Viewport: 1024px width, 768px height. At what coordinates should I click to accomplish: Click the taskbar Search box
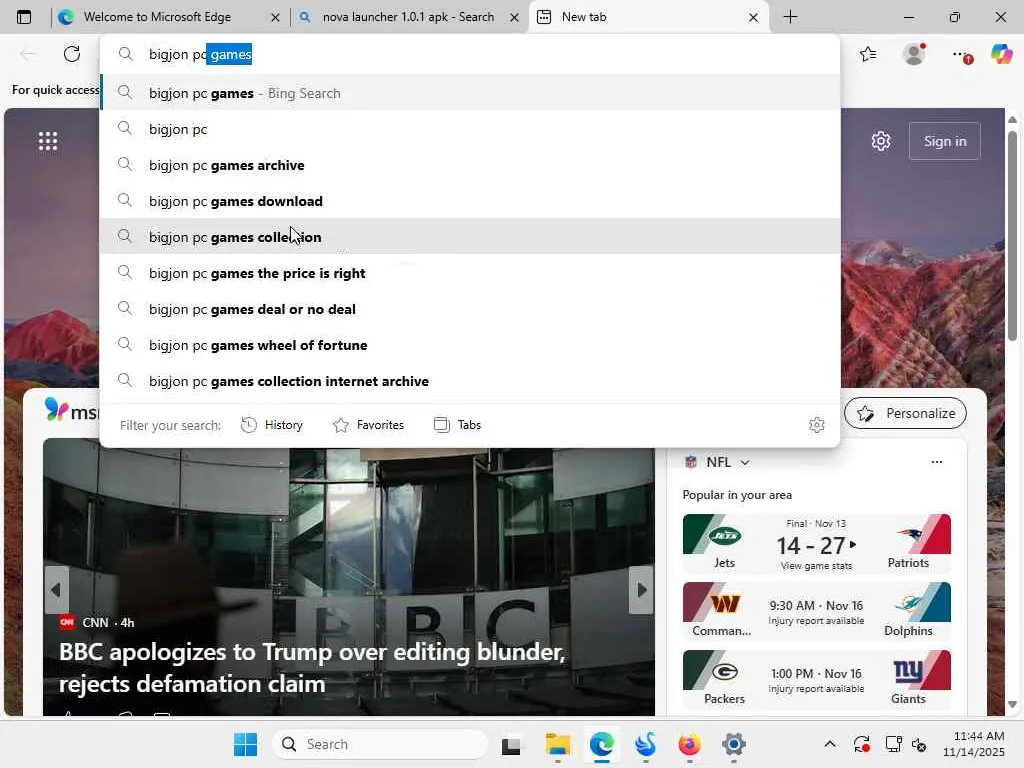click(380, 744)
